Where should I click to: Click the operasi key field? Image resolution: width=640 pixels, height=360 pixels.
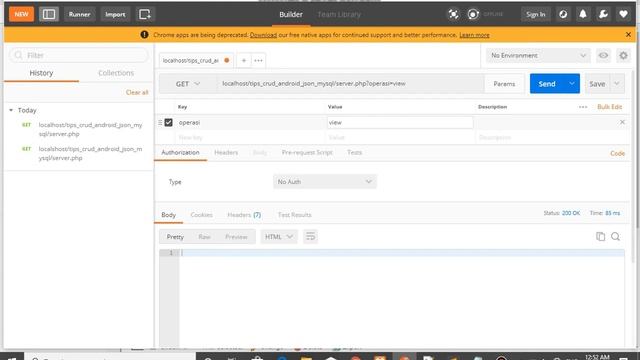click(250, 122)
